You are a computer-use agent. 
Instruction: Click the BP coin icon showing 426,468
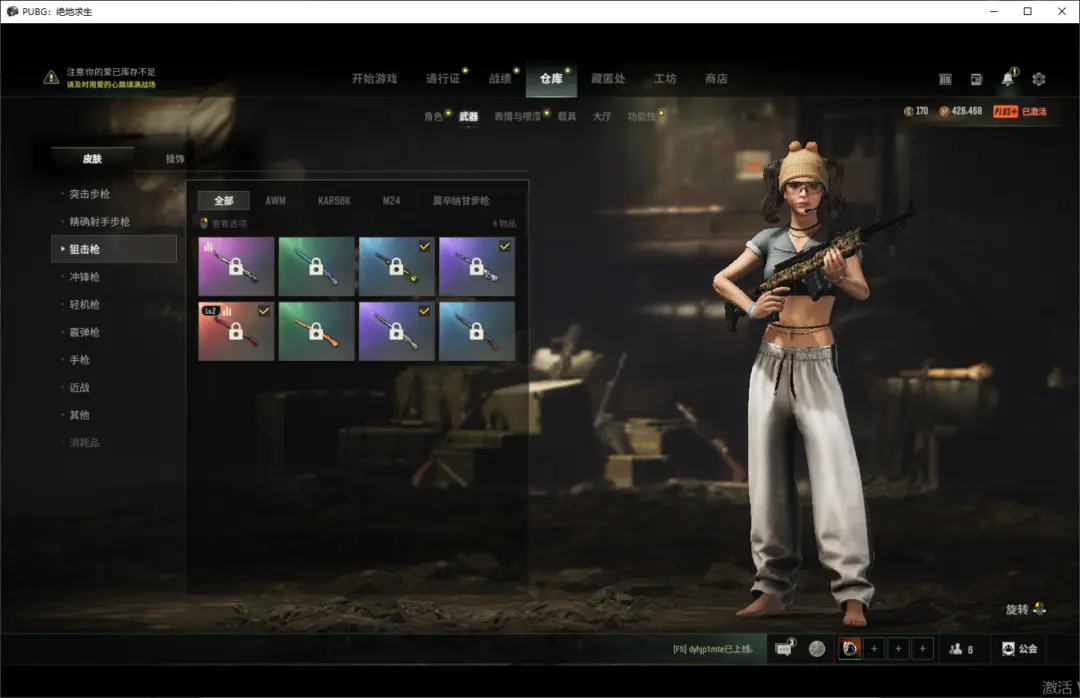944,111
